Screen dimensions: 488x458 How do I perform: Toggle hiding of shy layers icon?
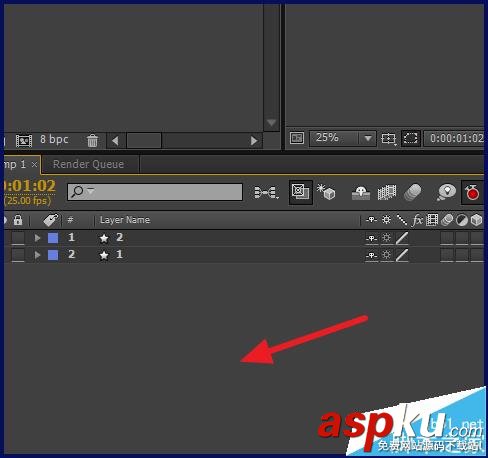click(x=361, y=193)
